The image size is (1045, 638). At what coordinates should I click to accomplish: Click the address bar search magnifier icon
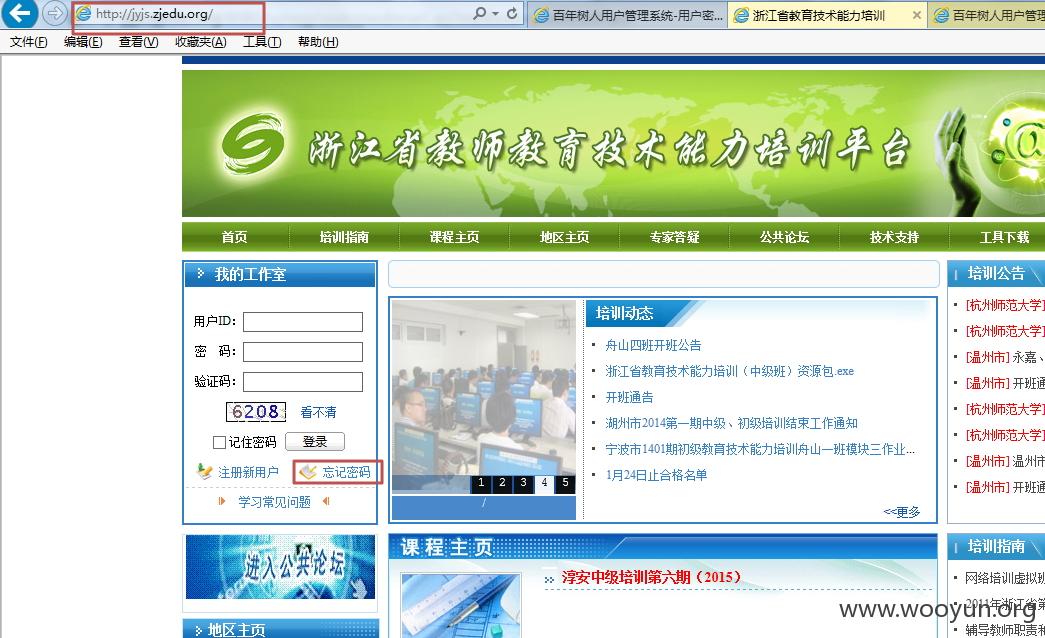point(479,13)
